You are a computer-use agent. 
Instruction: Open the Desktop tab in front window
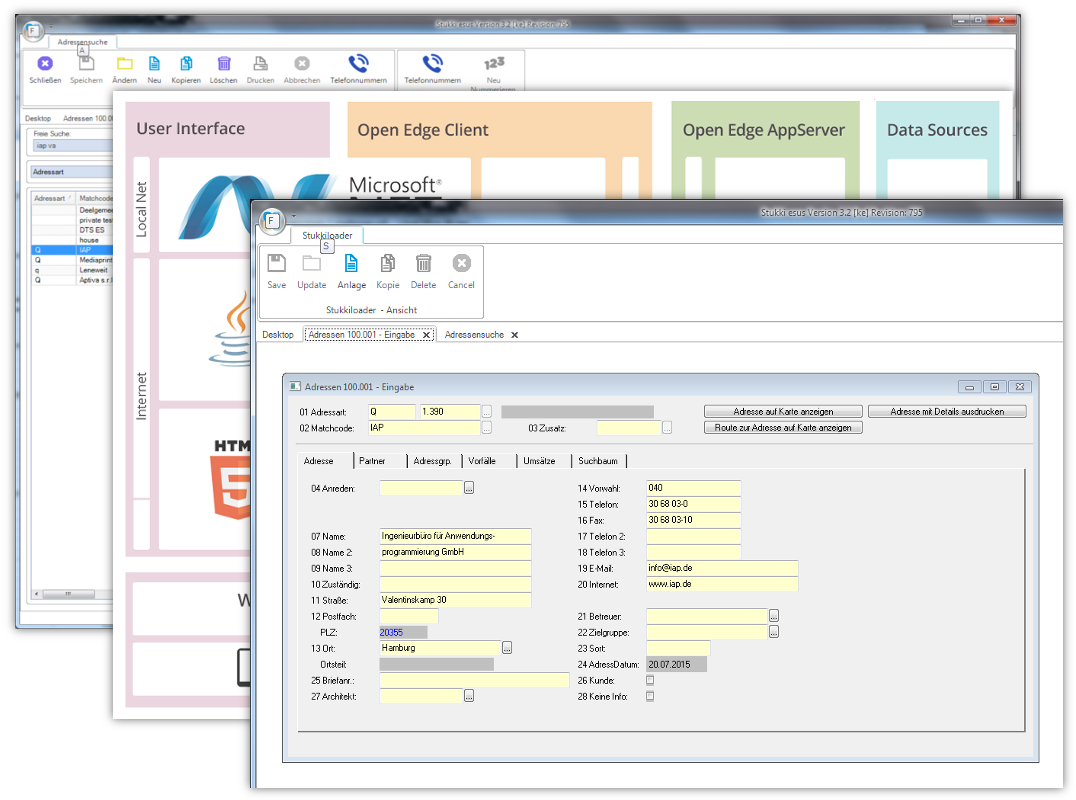[x=278, y=335]
